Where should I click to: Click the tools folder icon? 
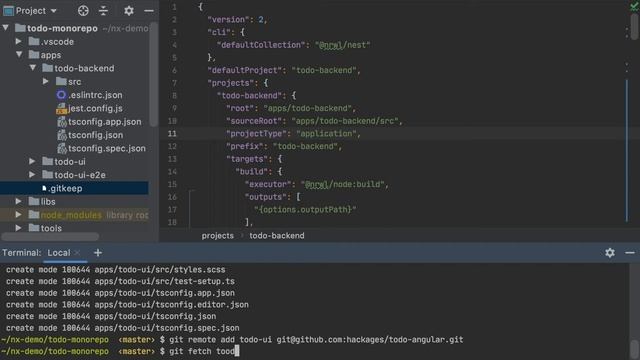point(34,228)
